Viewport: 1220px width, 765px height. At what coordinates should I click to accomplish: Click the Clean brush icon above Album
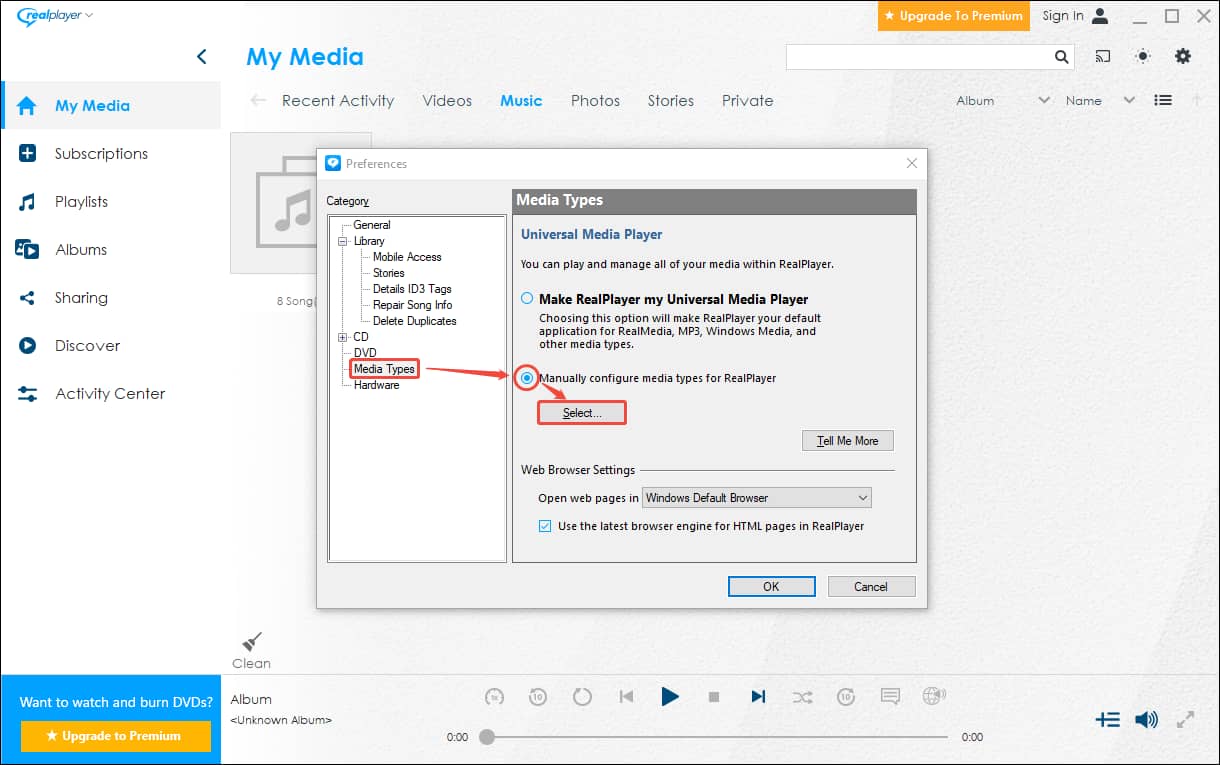pos(251,640)
